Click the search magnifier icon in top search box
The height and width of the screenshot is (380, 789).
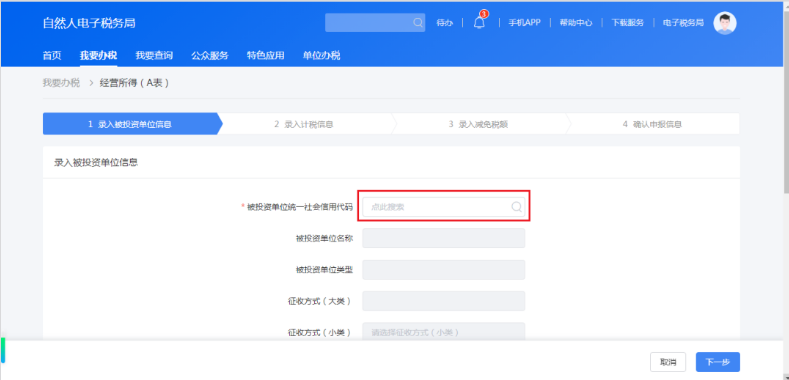(418, 23)
